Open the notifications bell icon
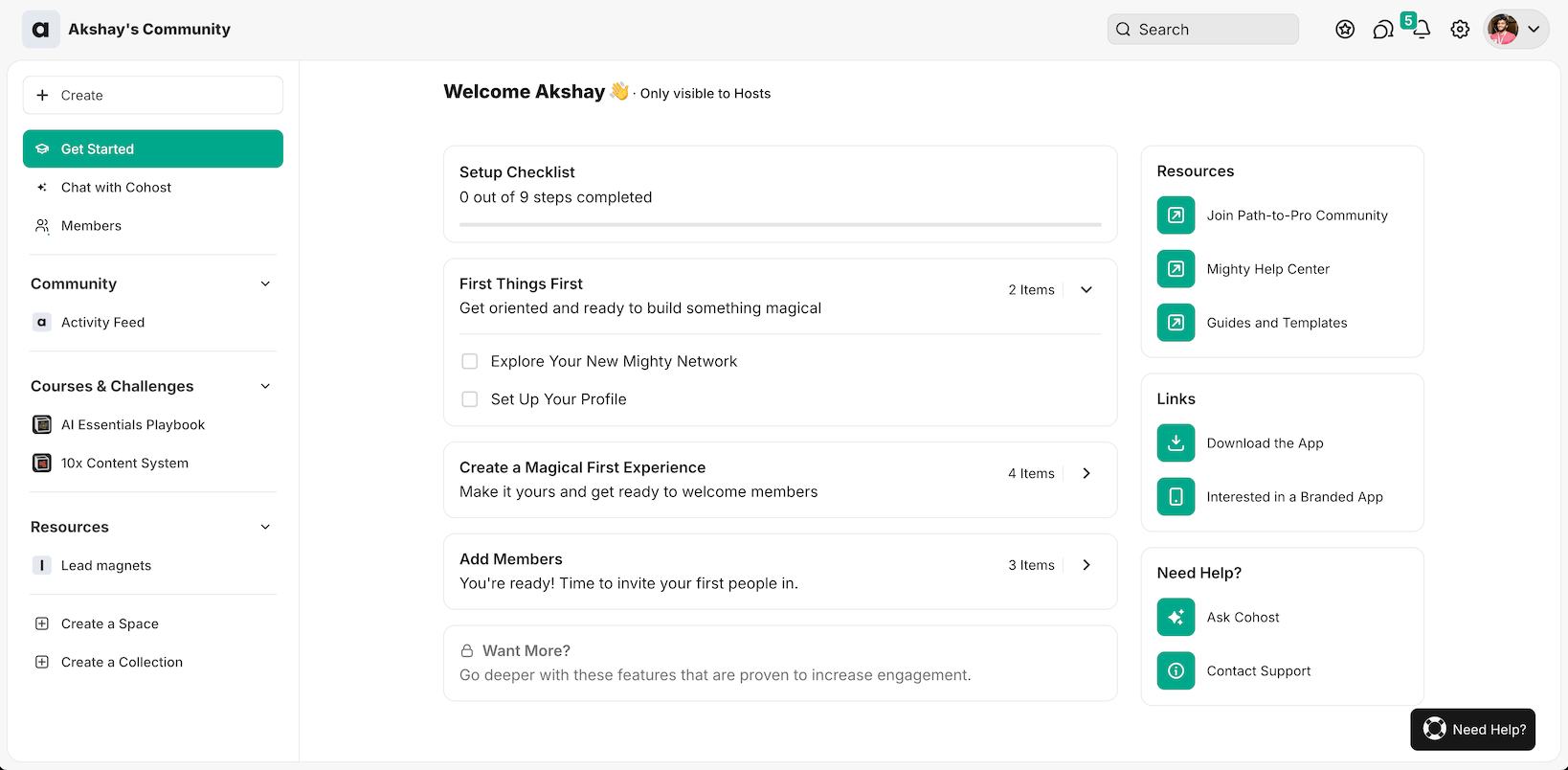Image resolution: width=1568 pixels, height=770 pixels. (x=1422, y=30)
